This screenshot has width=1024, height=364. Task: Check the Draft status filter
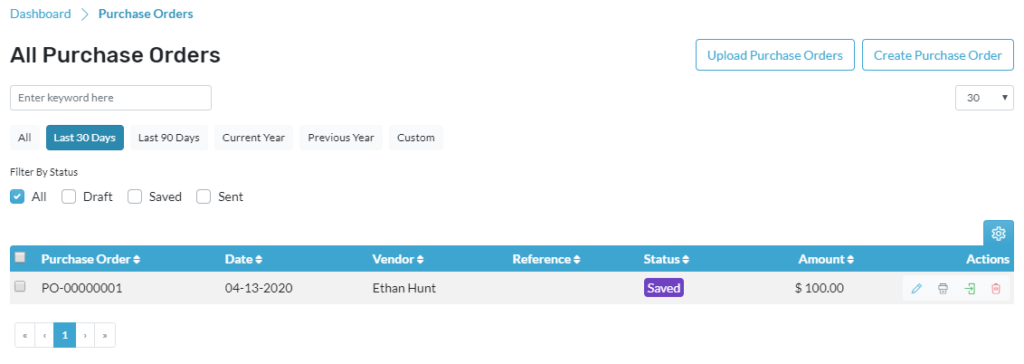pos(69,197)
